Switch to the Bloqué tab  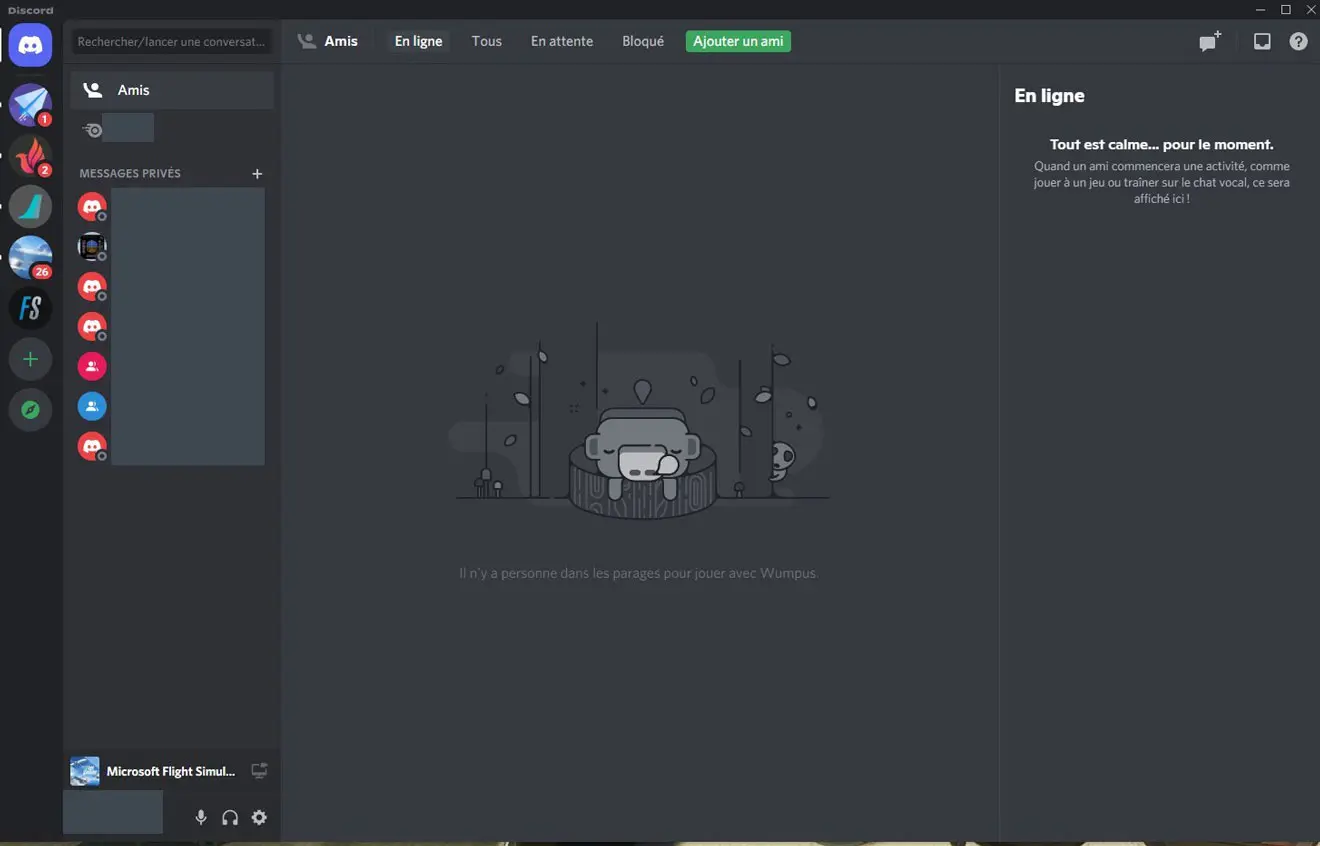point(643,42)
